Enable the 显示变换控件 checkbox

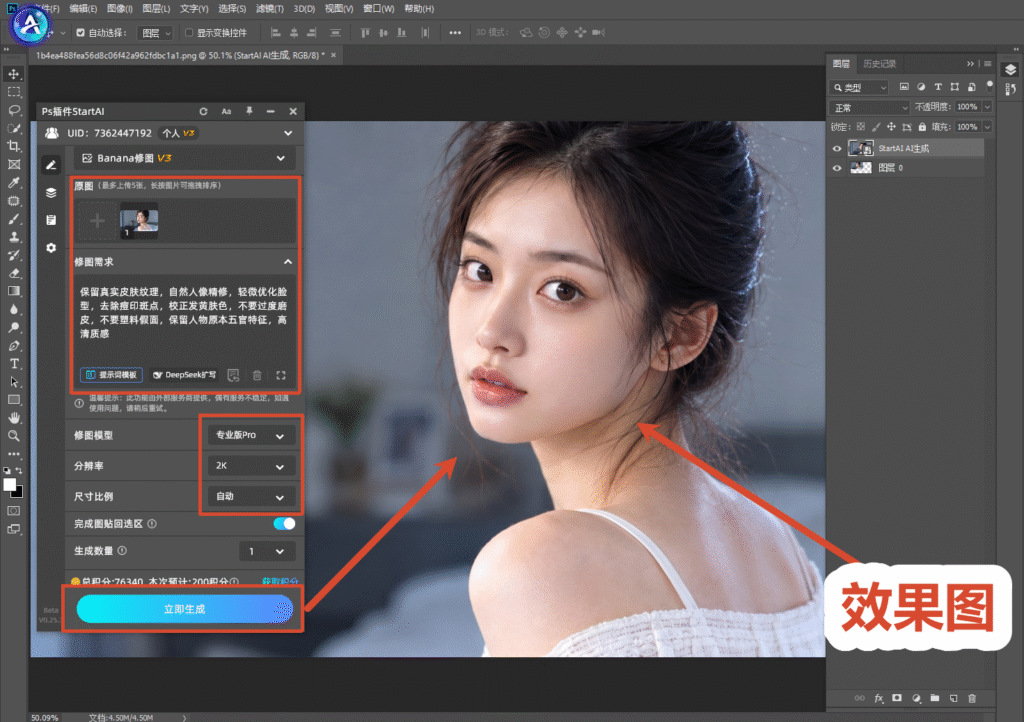189,33
